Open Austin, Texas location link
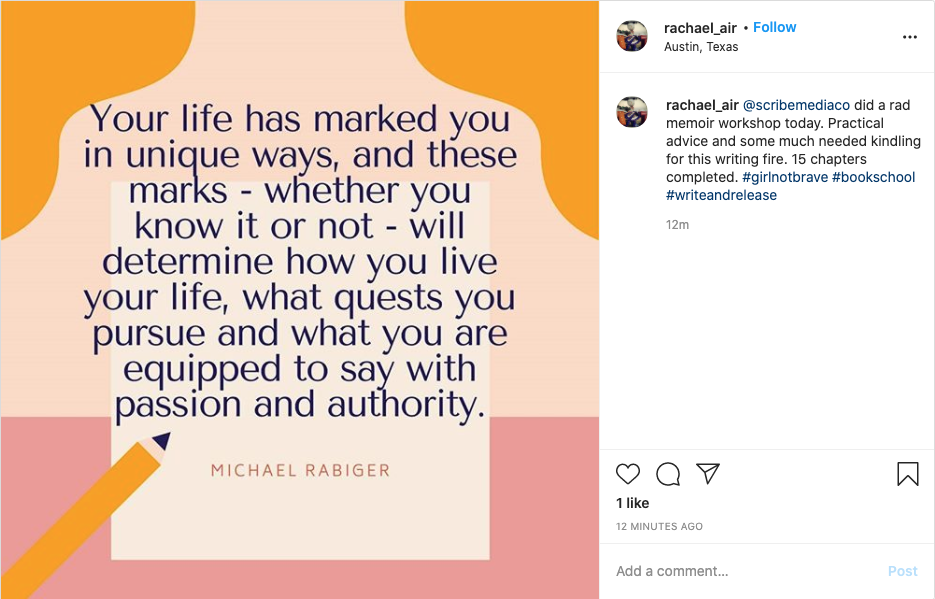 (701, 46)
